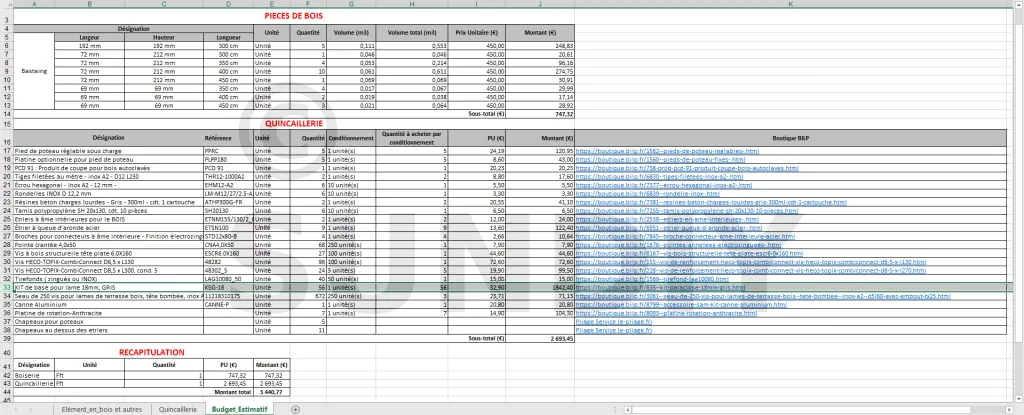Select the Montant total value 3 440,77
Image resolution: width=1024 pixels, height=415 pixels.
coord(272,391)
